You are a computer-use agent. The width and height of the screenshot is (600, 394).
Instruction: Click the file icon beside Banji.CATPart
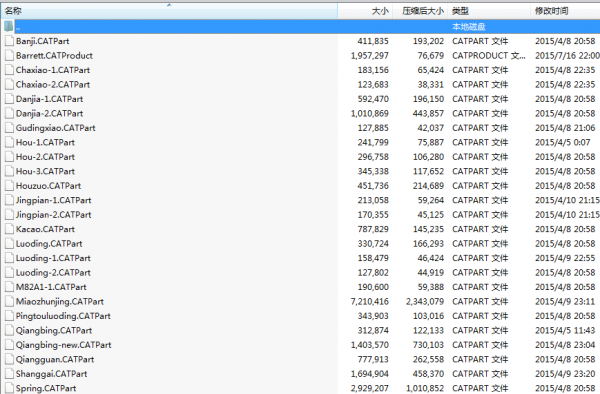coord(9,41)
